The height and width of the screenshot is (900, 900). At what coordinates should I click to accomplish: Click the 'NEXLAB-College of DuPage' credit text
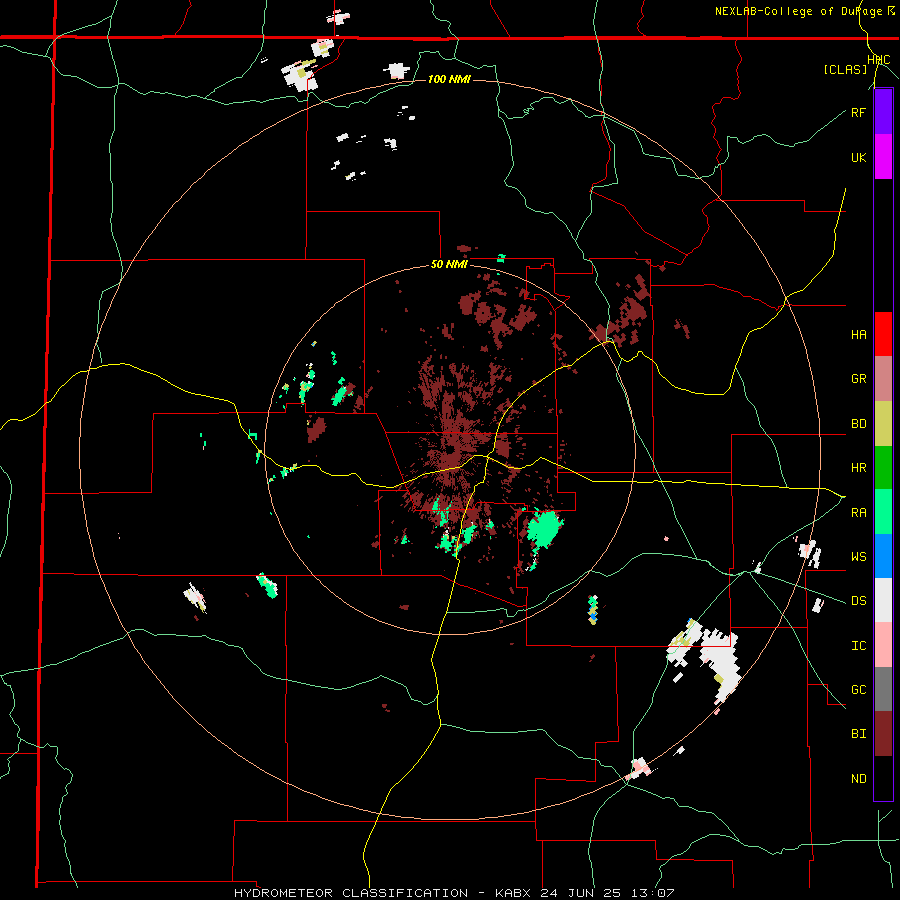[x=798, y=11]
